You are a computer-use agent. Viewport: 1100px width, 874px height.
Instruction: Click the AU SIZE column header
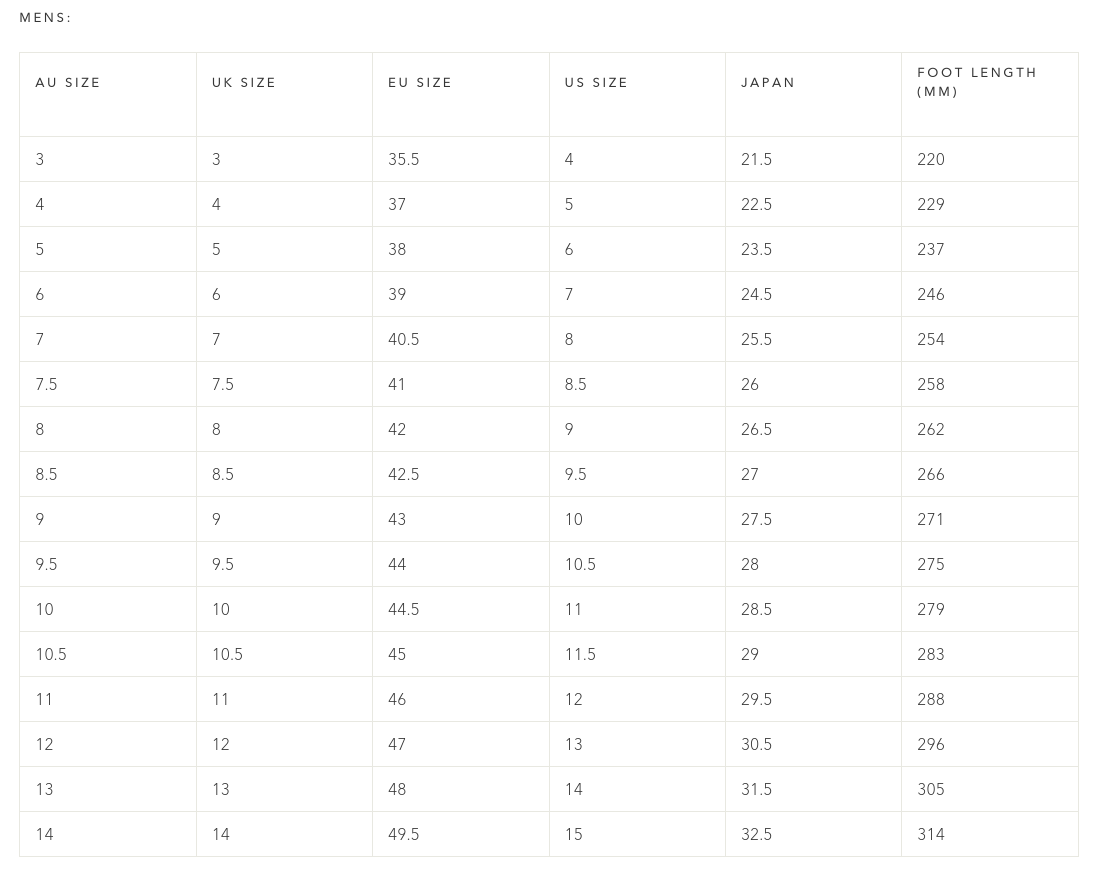pos(68,83)
